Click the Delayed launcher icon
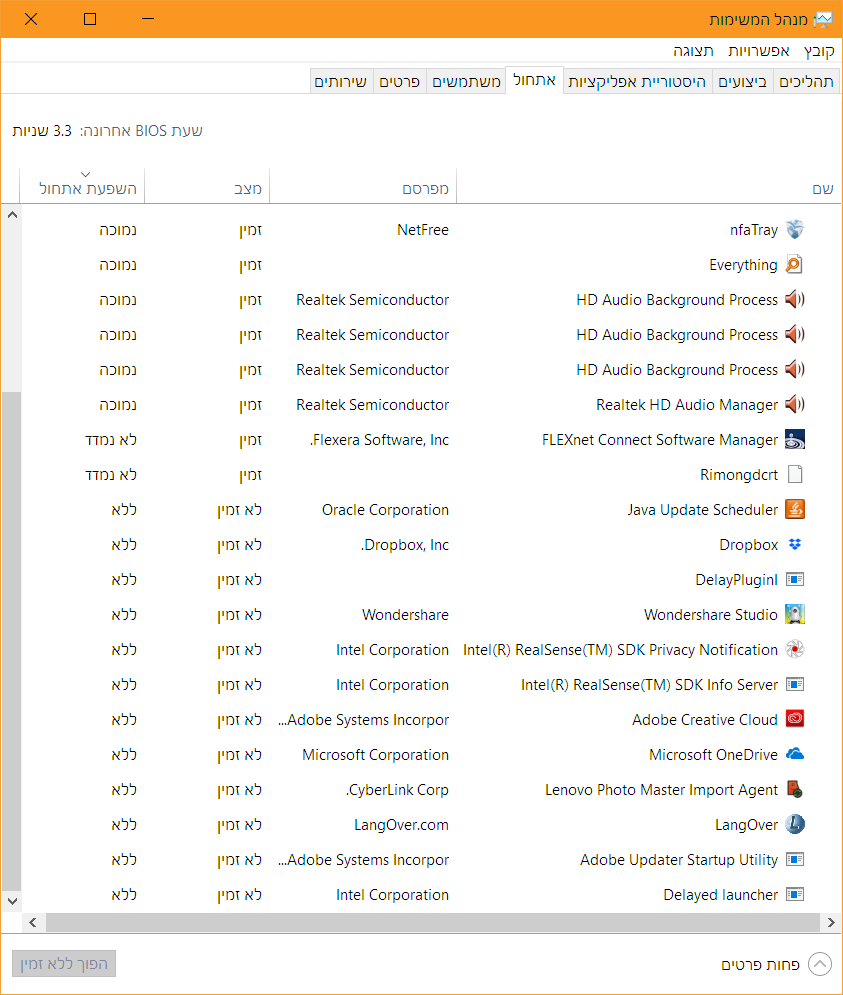The image size is (843, 995). click(795, 894)
